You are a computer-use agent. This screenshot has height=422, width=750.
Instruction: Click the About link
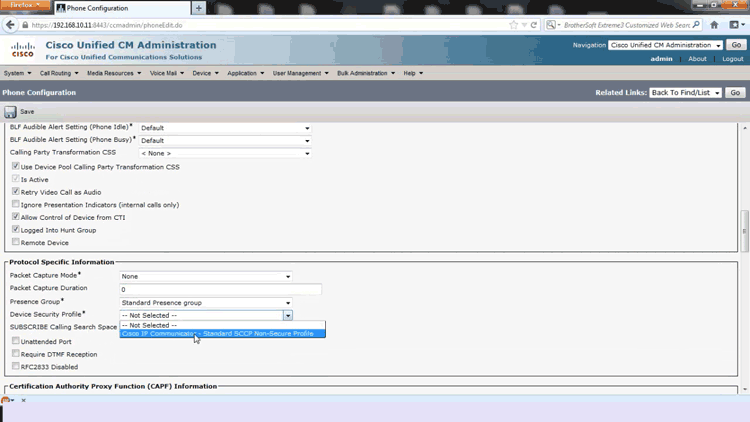pos(697,59)
